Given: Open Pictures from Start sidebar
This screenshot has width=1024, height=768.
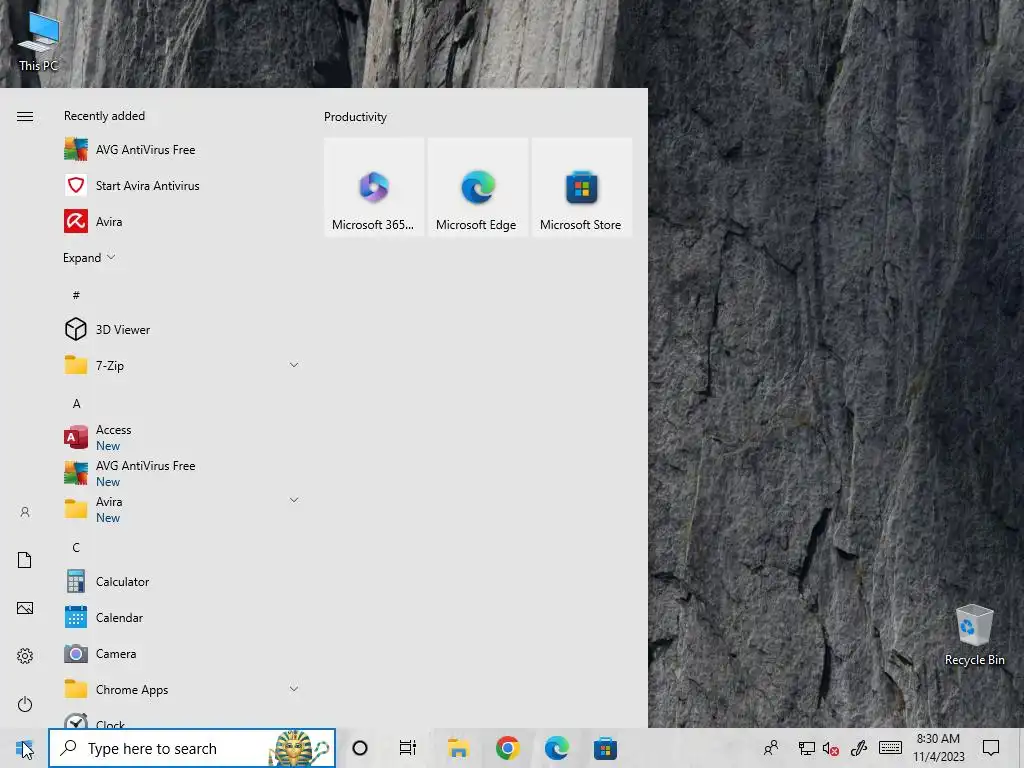Looking at the screenshot, I should point(25,608).
